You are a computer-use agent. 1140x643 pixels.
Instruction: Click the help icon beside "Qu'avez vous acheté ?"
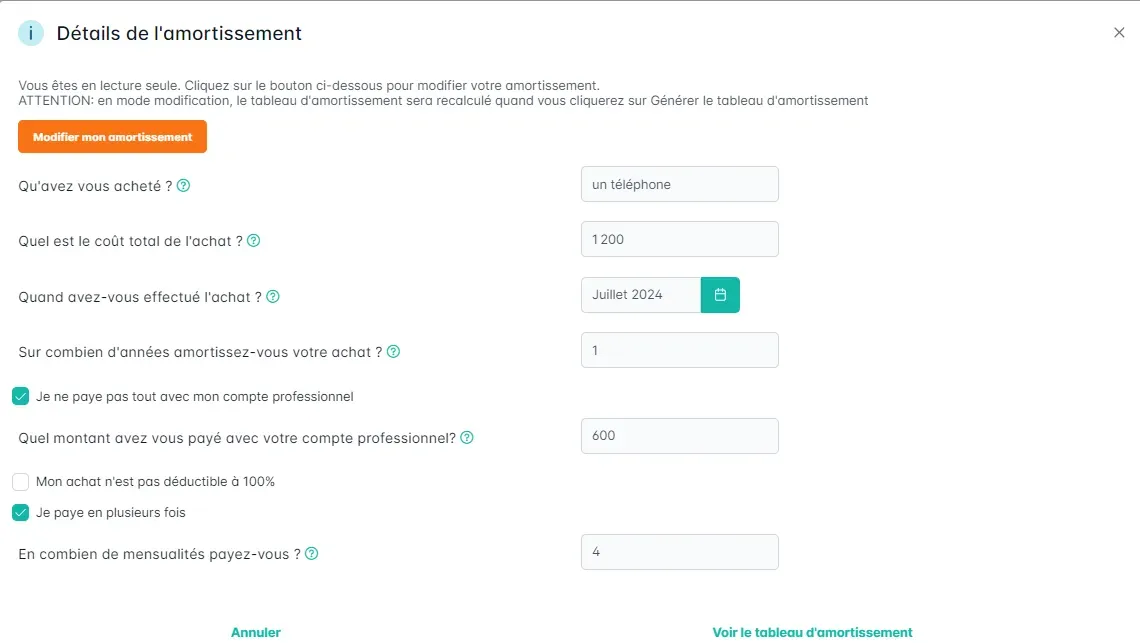click(x=184, y=186)
